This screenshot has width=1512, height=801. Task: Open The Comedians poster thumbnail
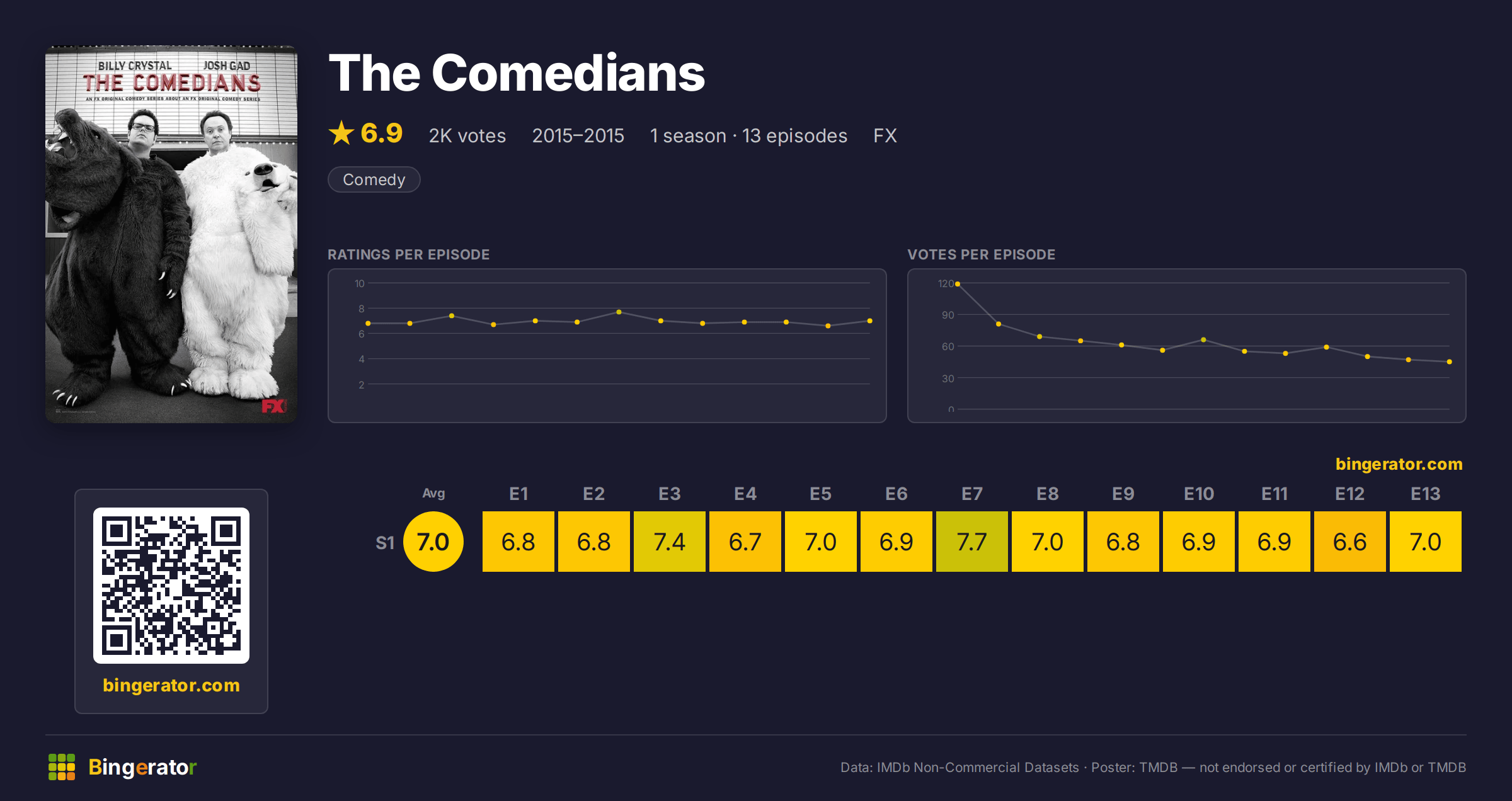pyautogui.click(x=171, y=234)
